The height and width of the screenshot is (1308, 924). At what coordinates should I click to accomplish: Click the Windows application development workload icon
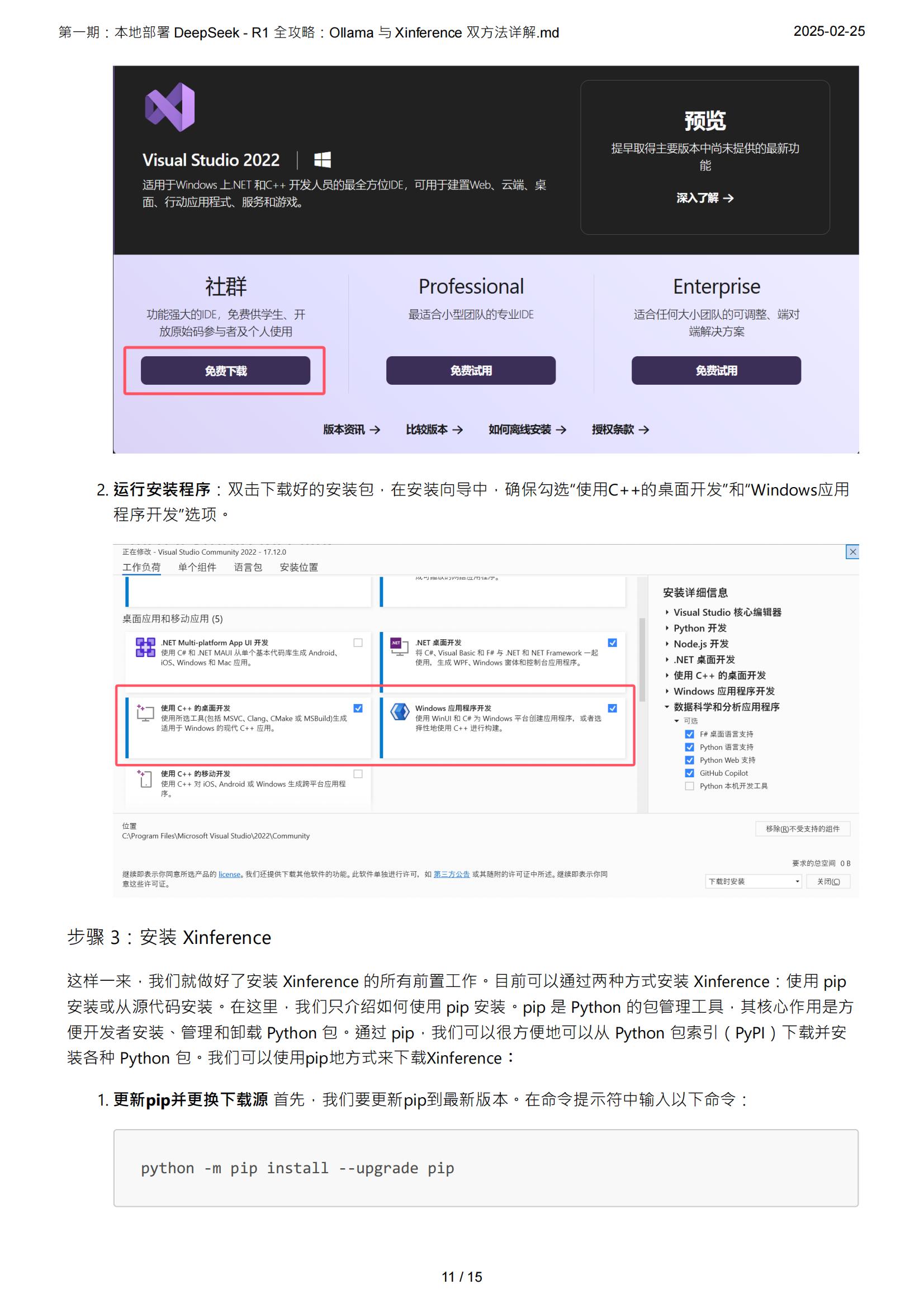point(400,711)
